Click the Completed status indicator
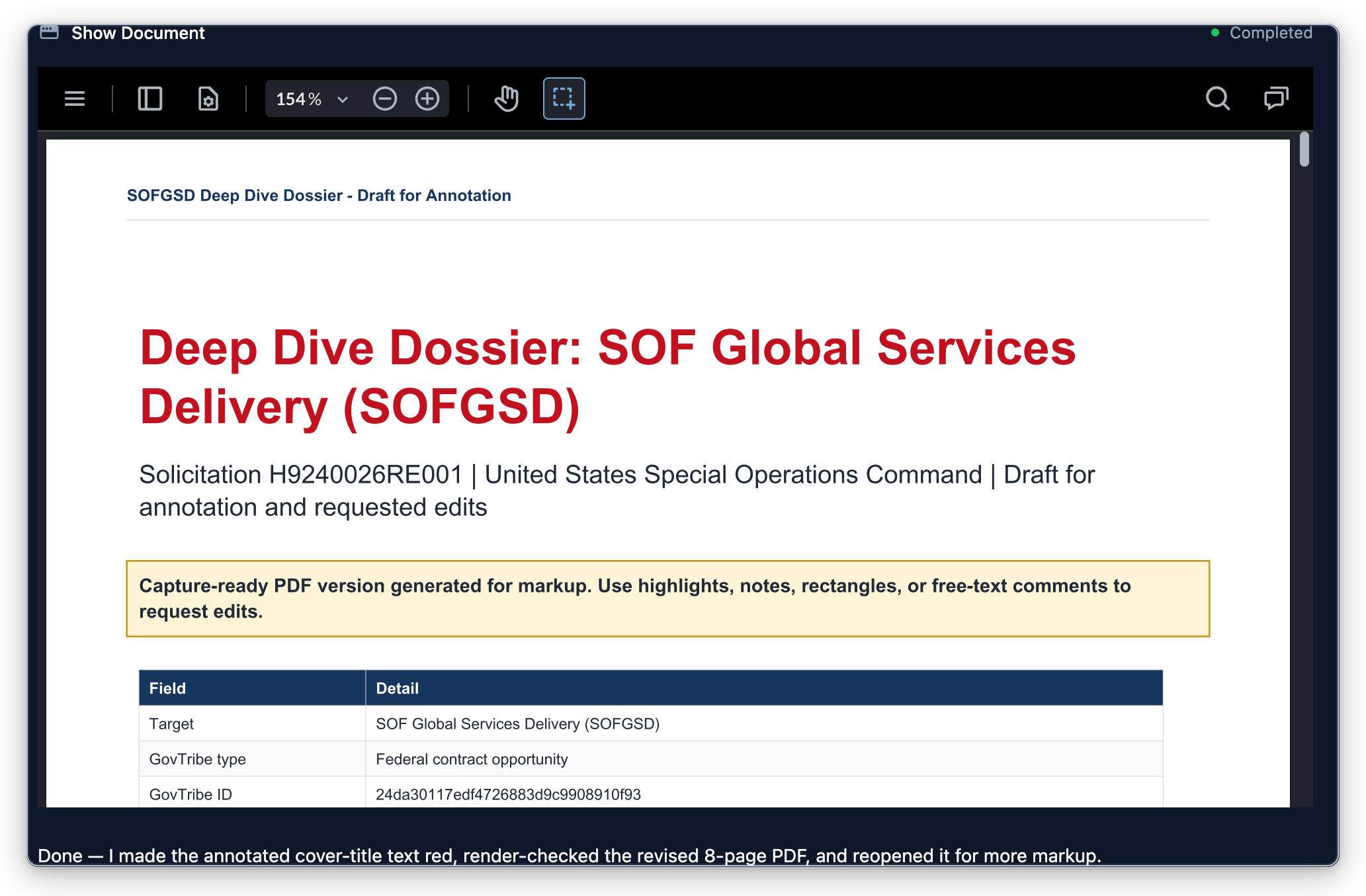Screen dimensions: 1366x896 click(x=1262, y=33)
